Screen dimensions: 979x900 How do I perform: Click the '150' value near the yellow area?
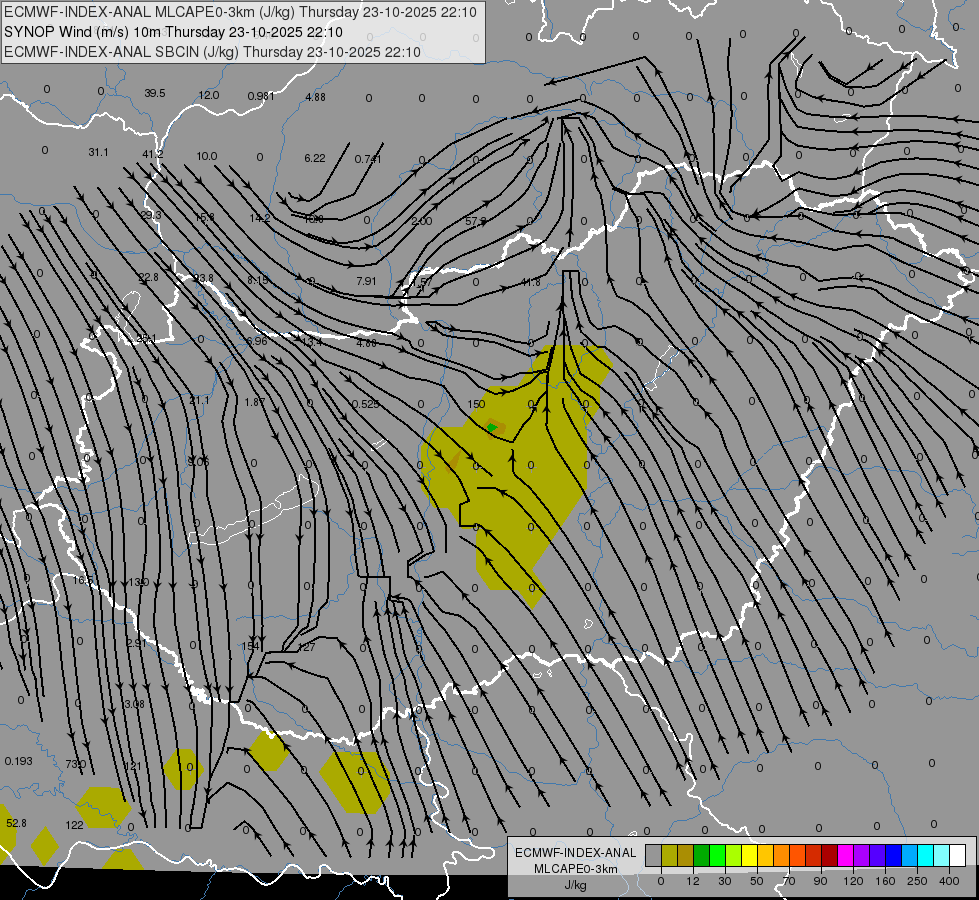tap(476, 404)
